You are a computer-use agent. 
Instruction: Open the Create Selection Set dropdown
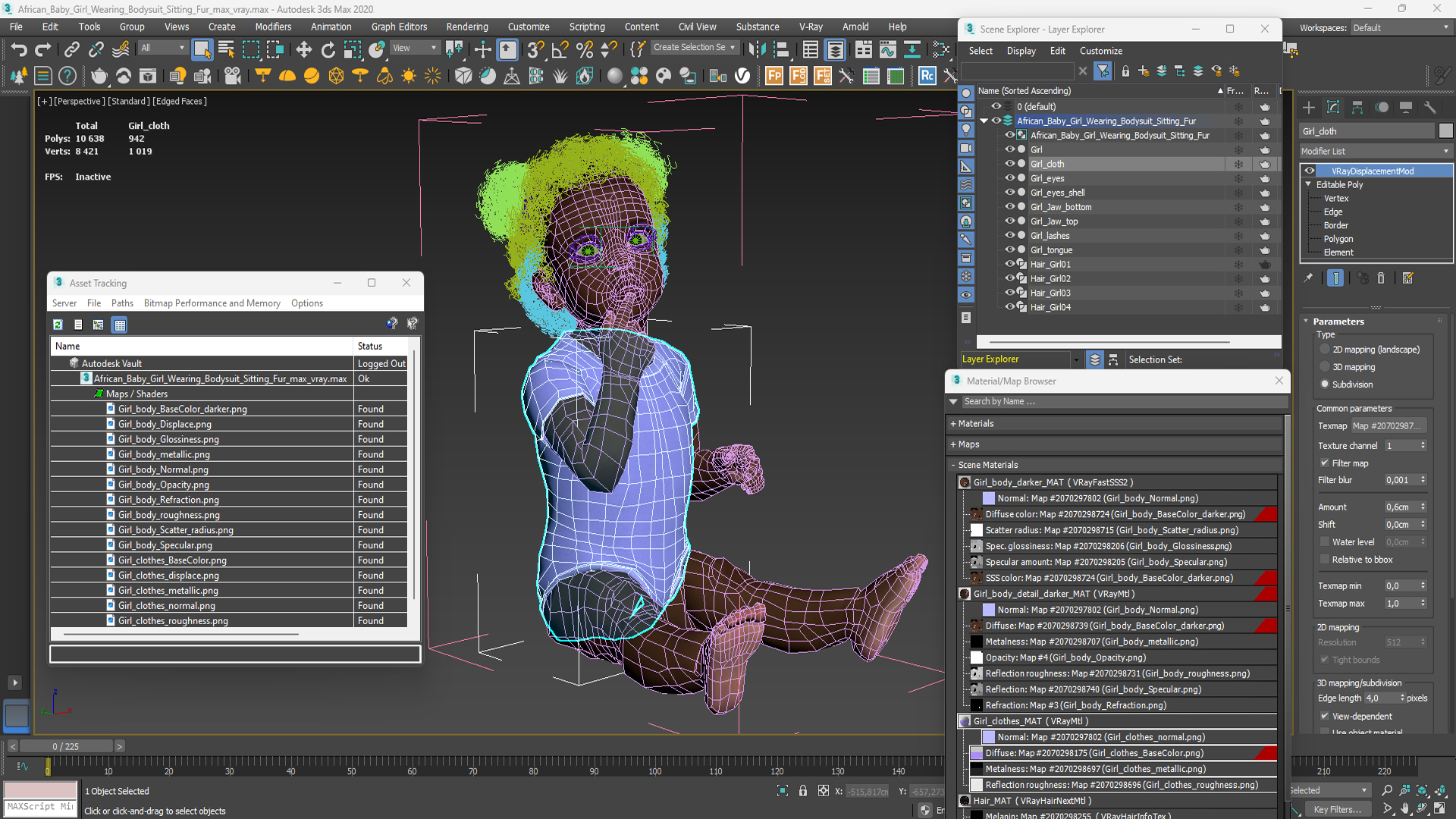[694, 48]
